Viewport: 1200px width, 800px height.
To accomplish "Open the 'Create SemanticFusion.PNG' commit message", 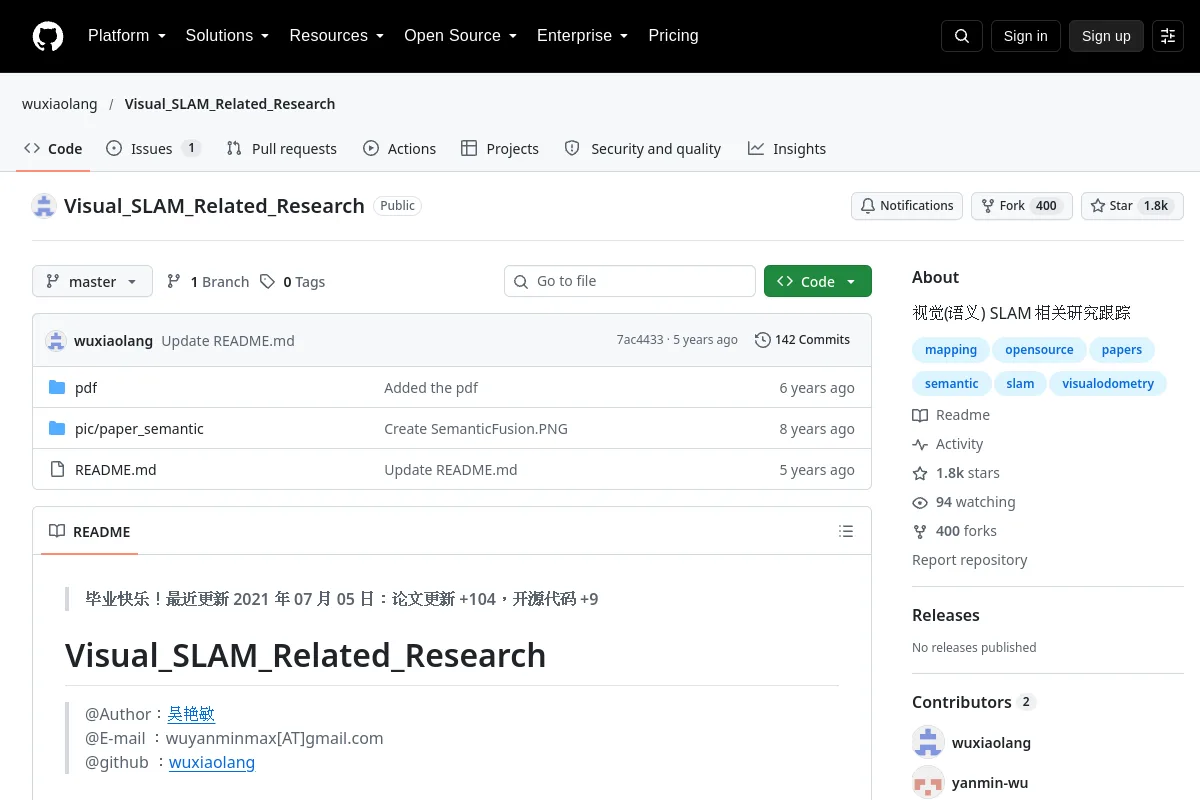I will point(476,429).
